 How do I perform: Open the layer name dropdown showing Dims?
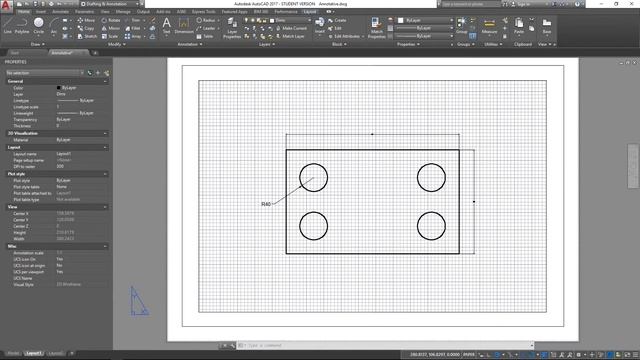(291, 20)
